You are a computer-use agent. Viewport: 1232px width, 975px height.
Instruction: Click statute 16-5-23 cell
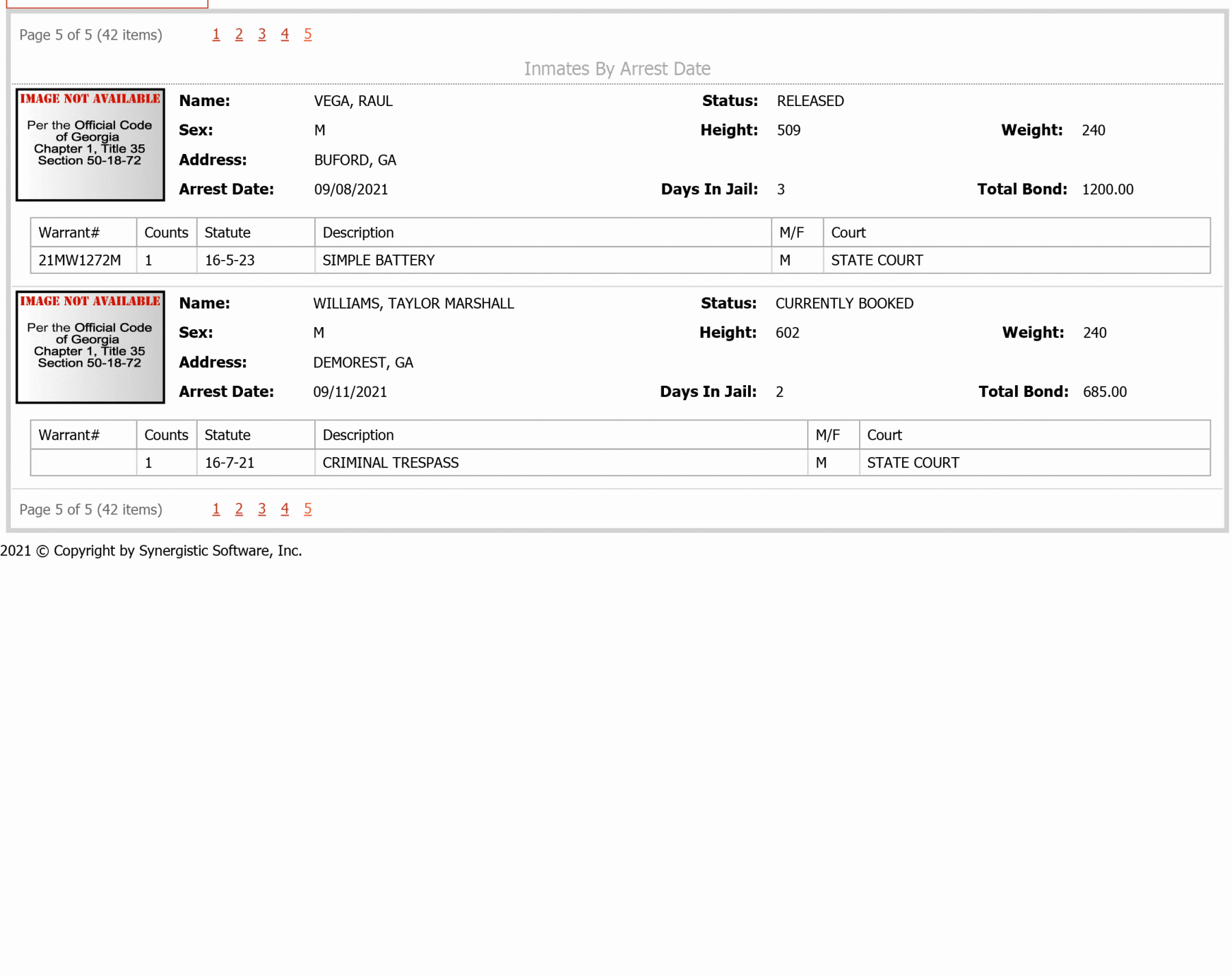(256, 260)
